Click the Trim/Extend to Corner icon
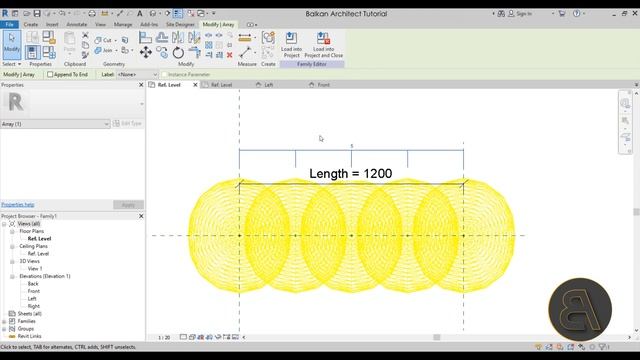 tap(194, 52)
